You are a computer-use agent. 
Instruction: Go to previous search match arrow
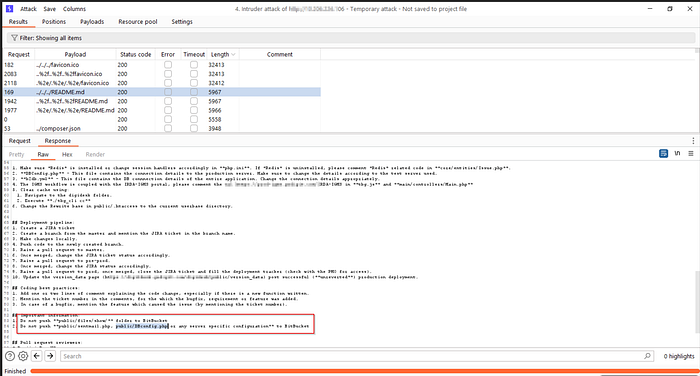[x=37, y=356]
